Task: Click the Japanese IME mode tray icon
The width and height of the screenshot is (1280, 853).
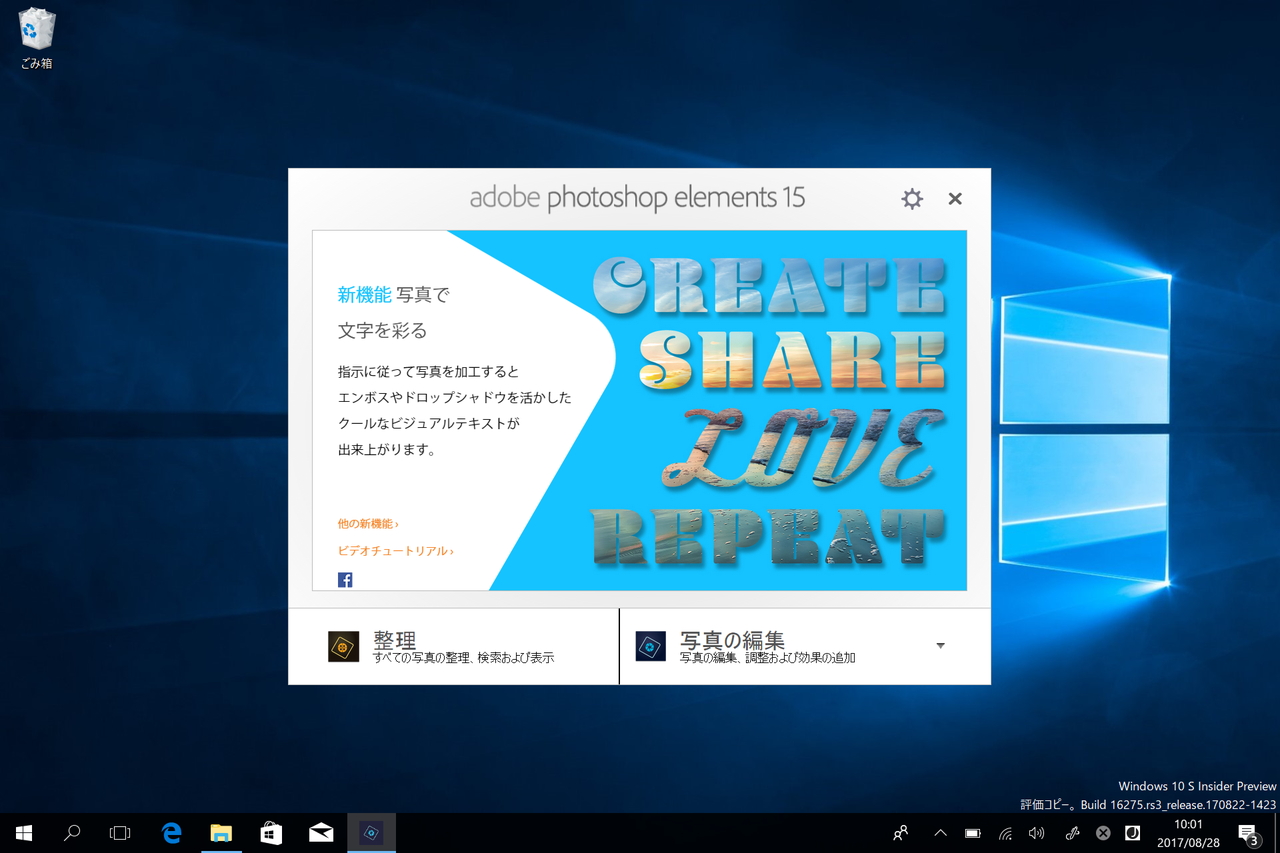Action: [x=1133, y=833]
